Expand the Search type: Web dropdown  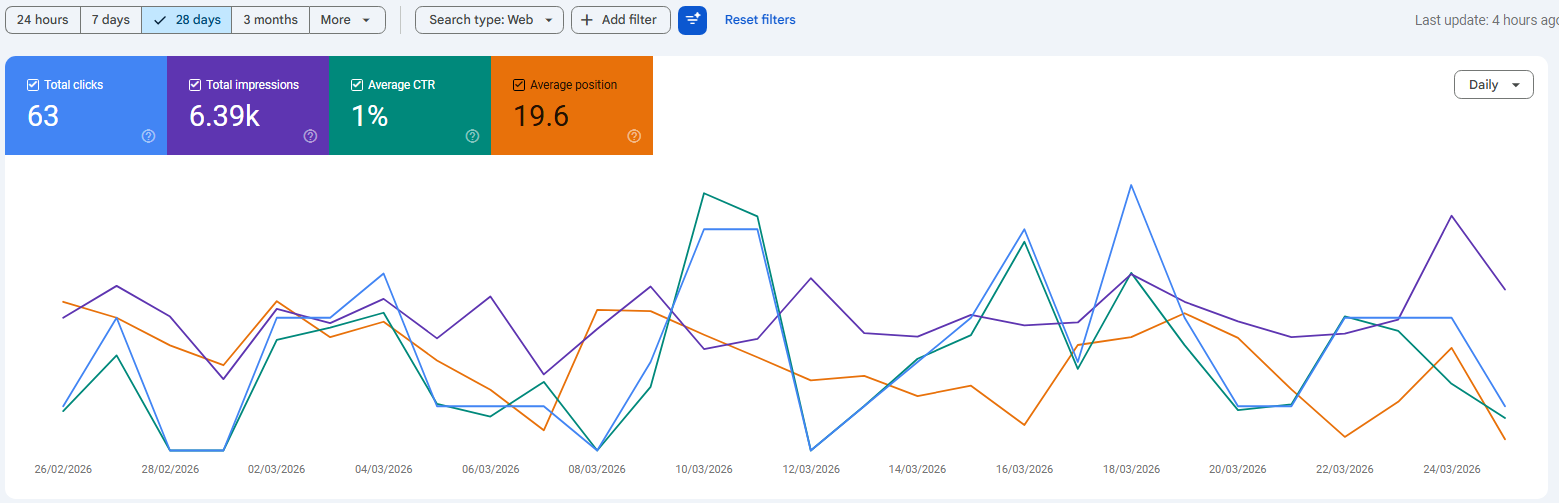[489, 20]
